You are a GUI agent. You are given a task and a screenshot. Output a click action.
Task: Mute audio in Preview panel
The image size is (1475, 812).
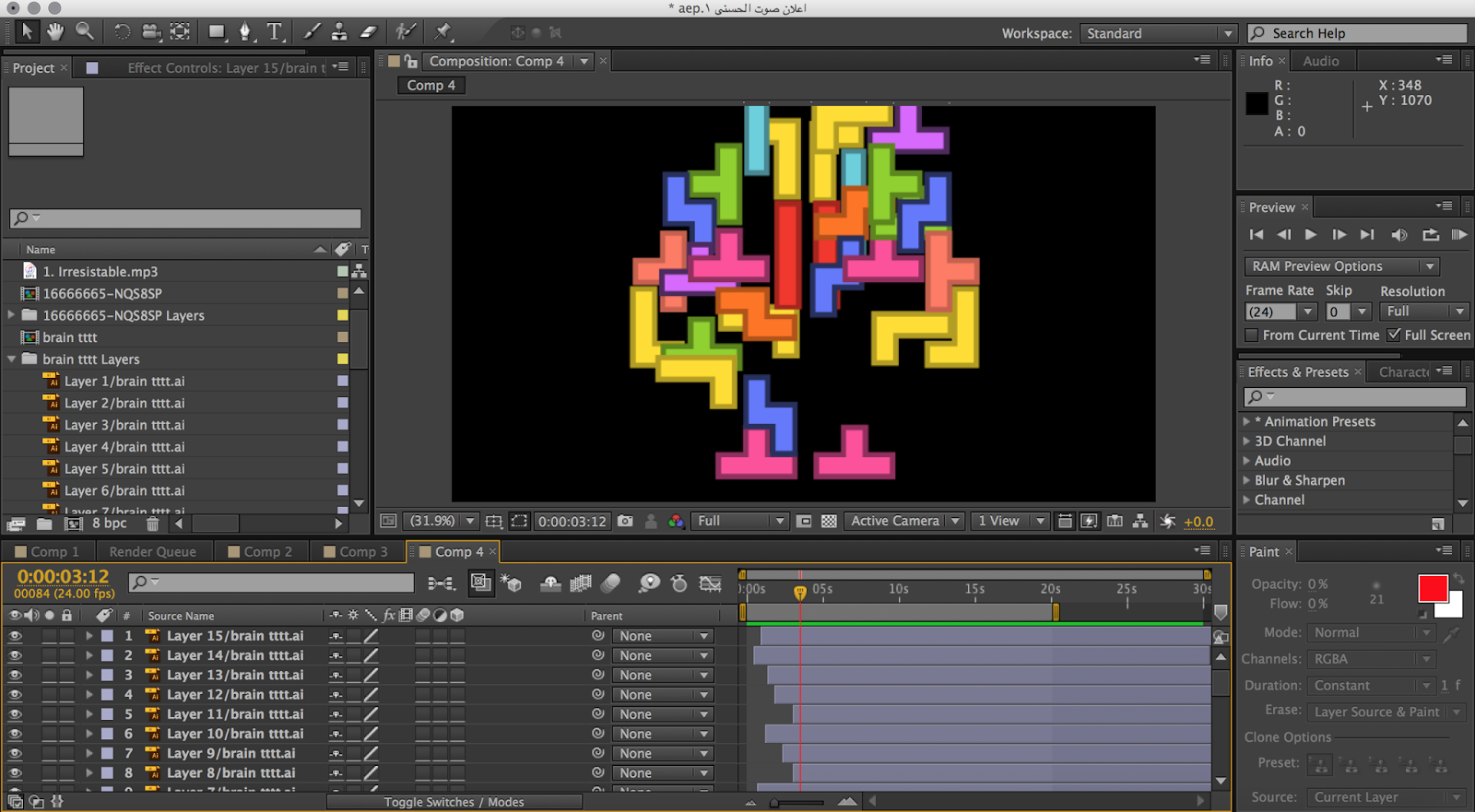1398,235
